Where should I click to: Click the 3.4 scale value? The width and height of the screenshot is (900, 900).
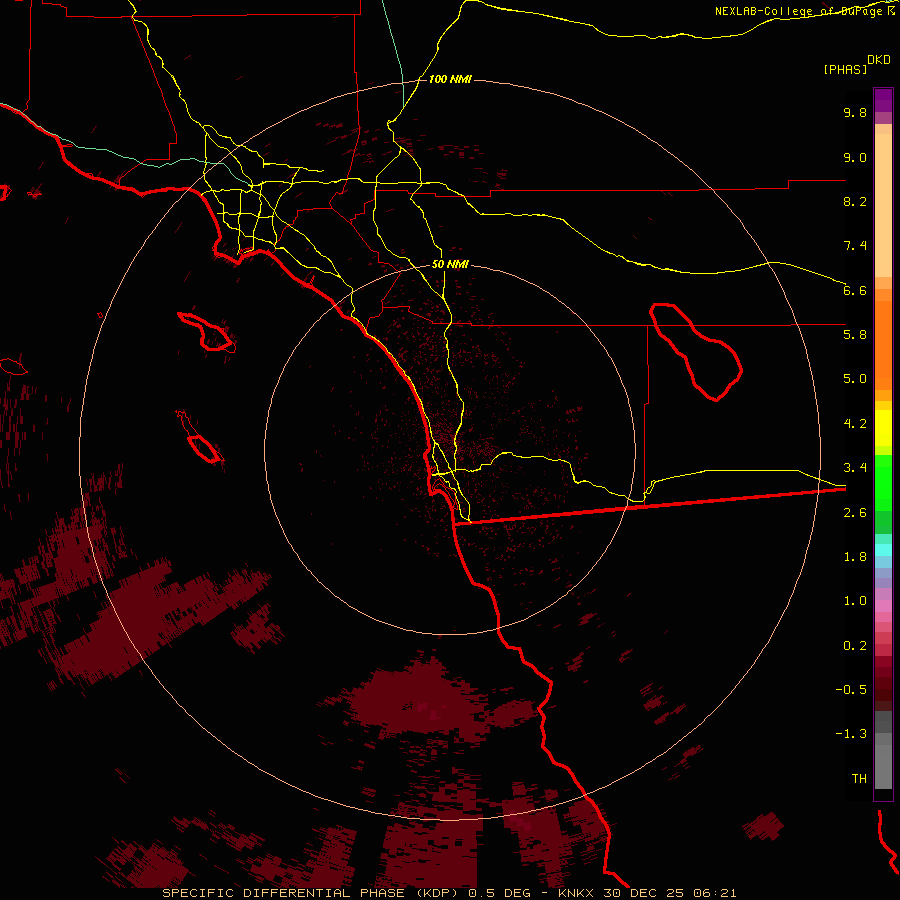[x=855, y=468]
